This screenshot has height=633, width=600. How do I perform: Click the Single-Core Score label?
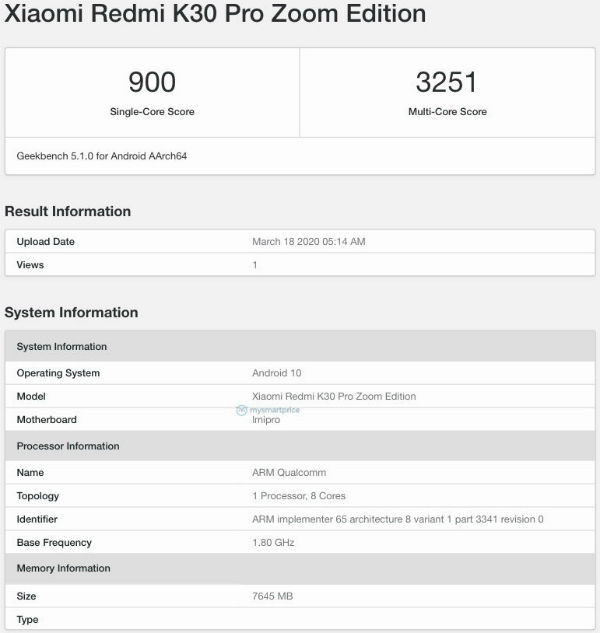coord(152,112)
